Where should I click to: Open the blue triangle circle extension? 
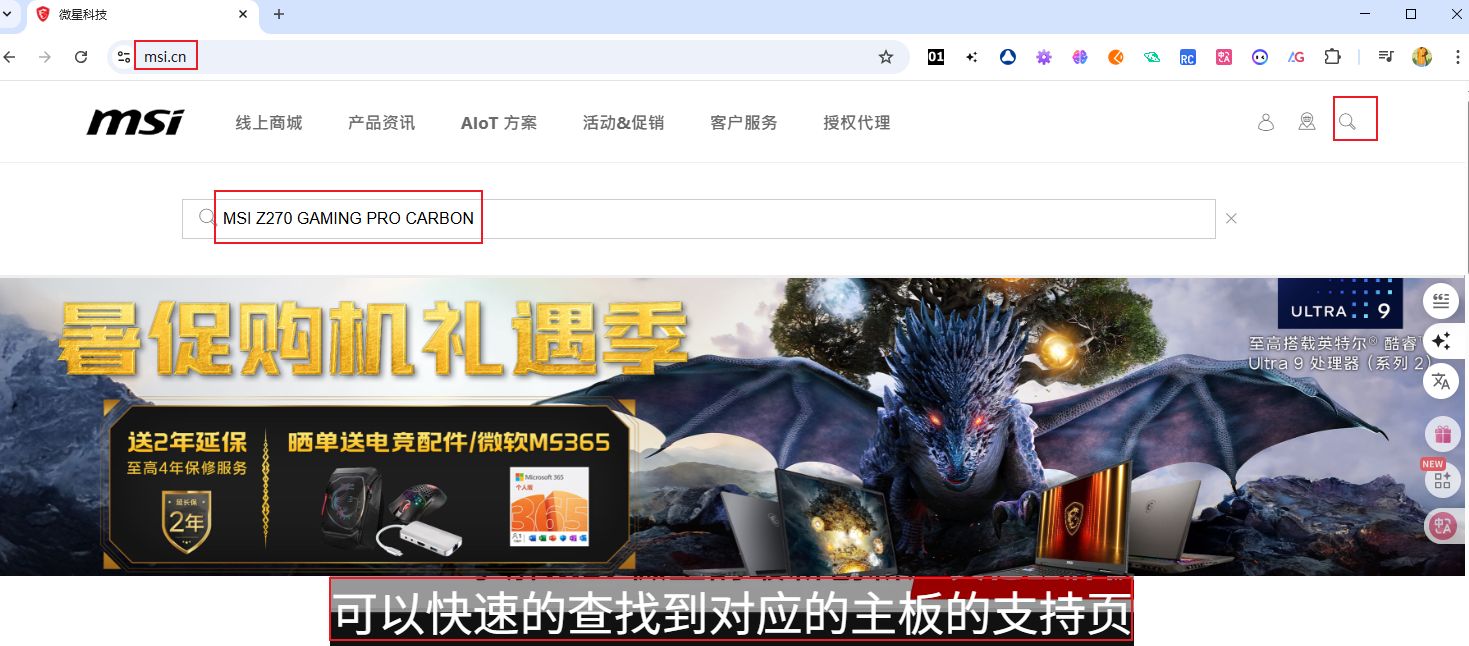pos(1008,57)
